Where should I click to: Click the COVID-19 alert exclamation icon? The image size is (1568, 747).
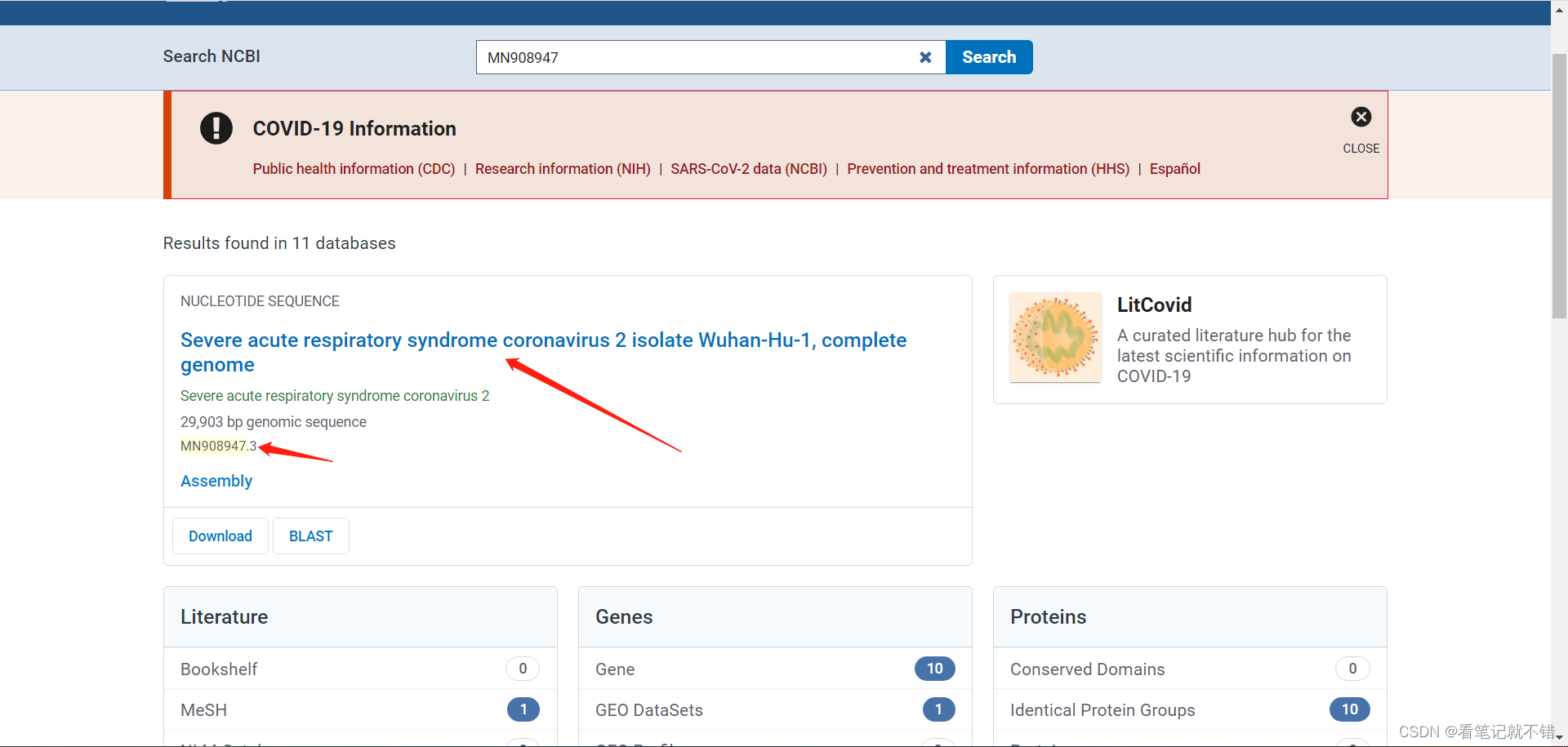[216, 128]
